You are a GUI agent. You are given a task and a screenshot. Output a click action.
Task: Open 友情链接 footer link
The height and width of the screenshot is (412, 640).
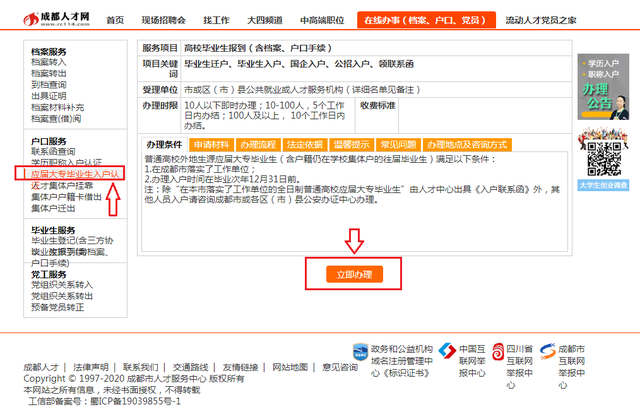240,367
